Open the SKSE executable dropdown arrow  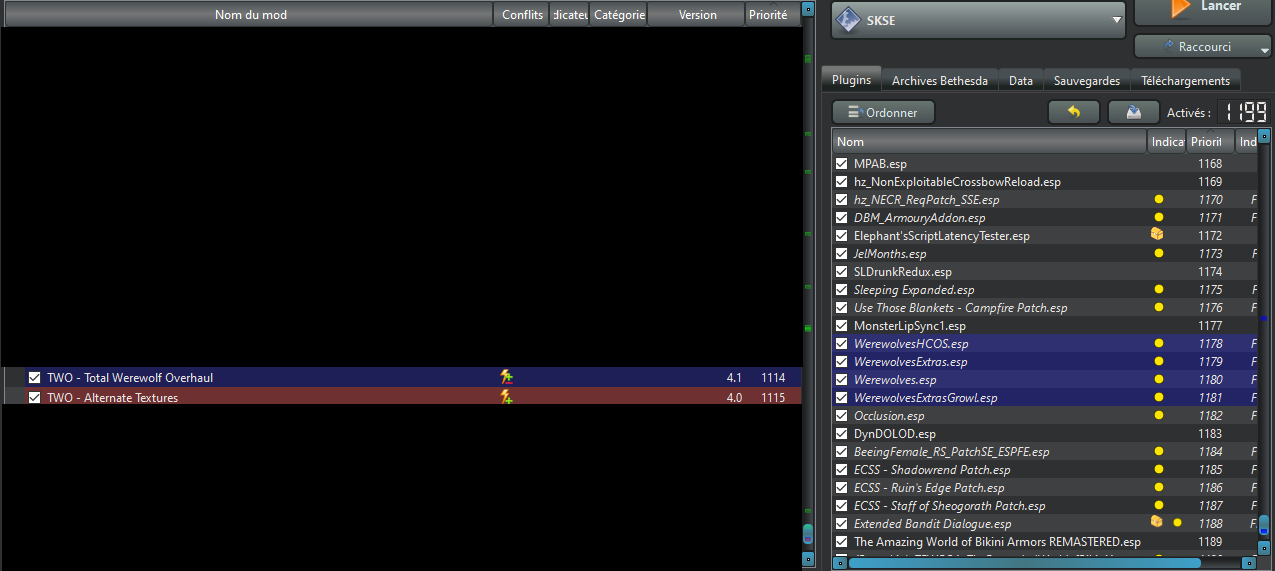tap(1116, 21)
